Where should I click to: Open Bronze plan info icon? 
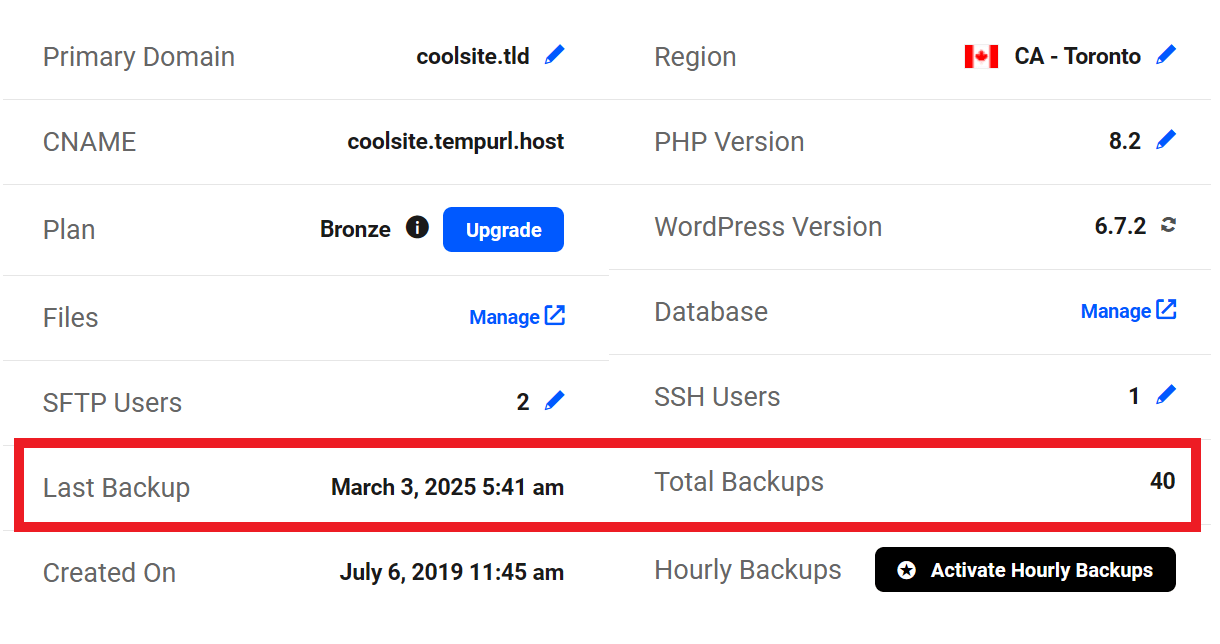tap(417, 227)
